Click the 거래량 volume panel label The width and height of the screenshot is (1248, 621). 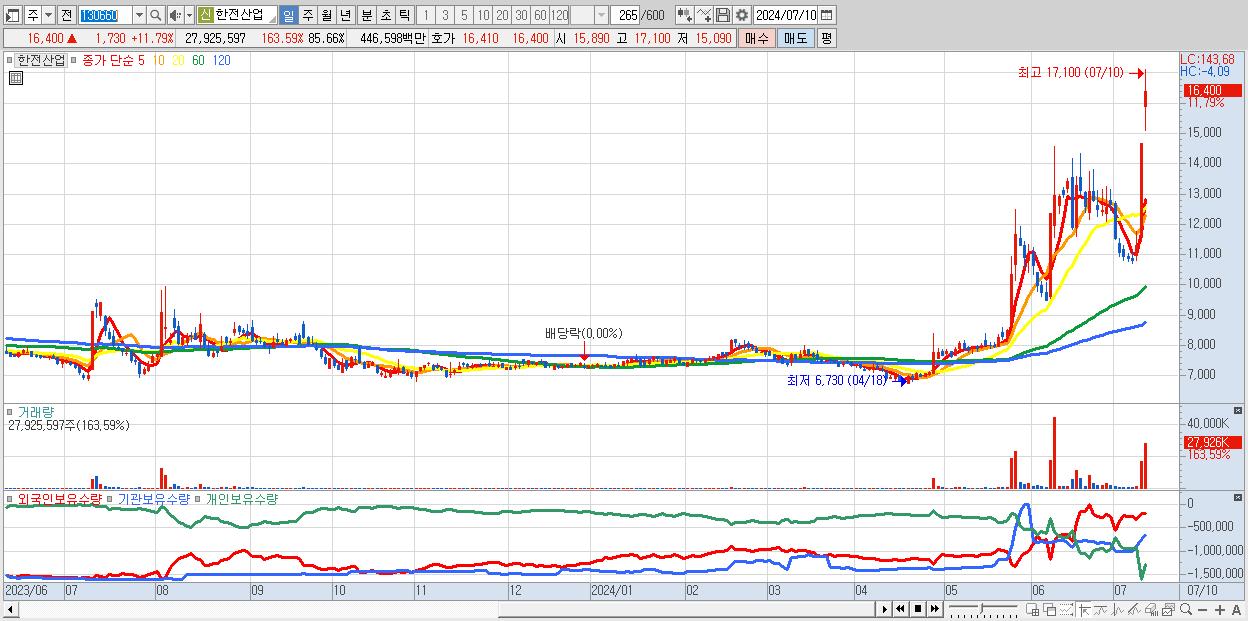[34, 411]
